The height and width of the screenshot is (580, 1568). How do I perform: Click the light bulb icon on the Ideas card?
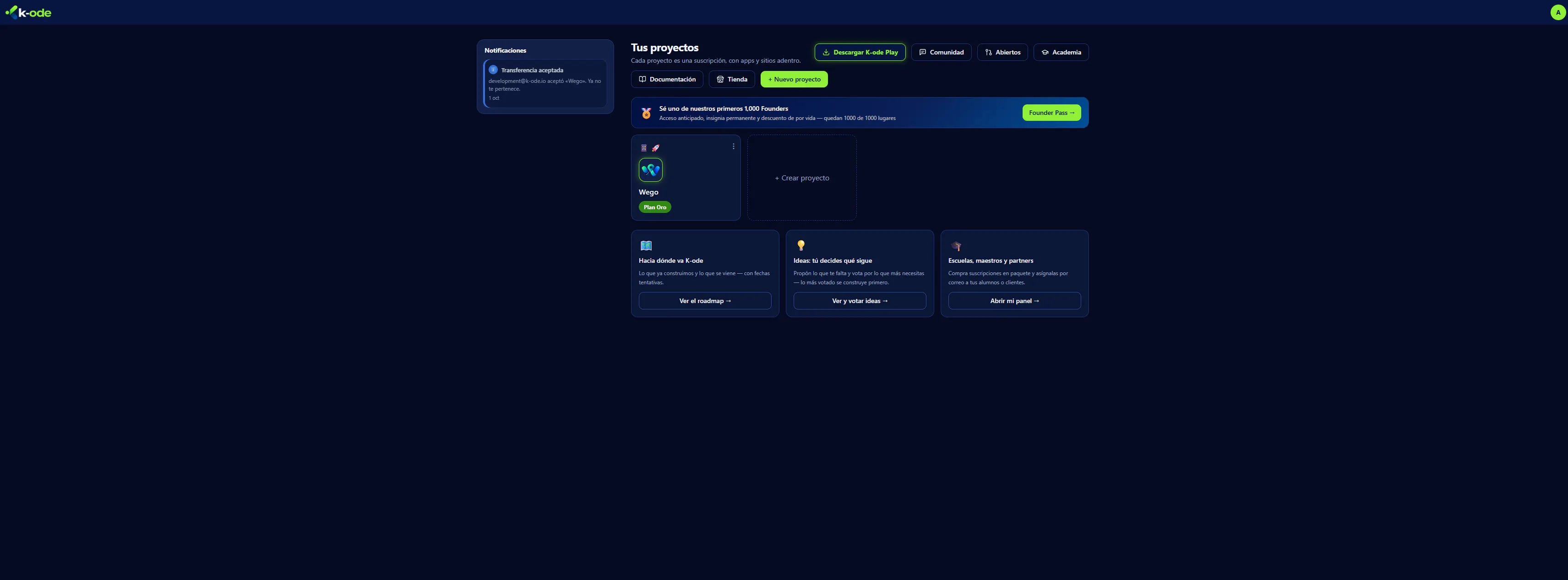[800, 245]
